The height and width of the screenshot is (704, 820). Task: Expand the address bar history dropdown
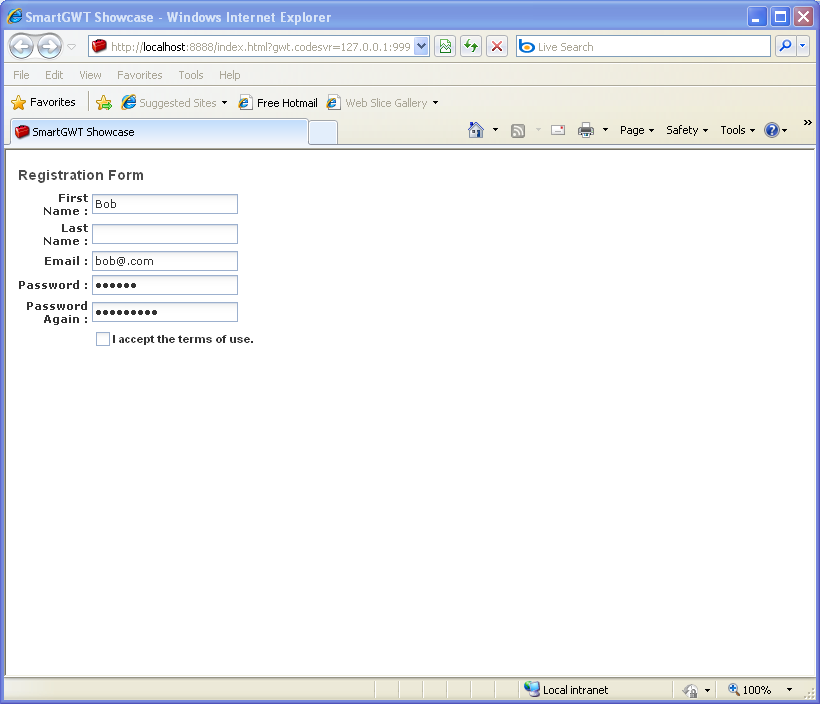(422, 47)
